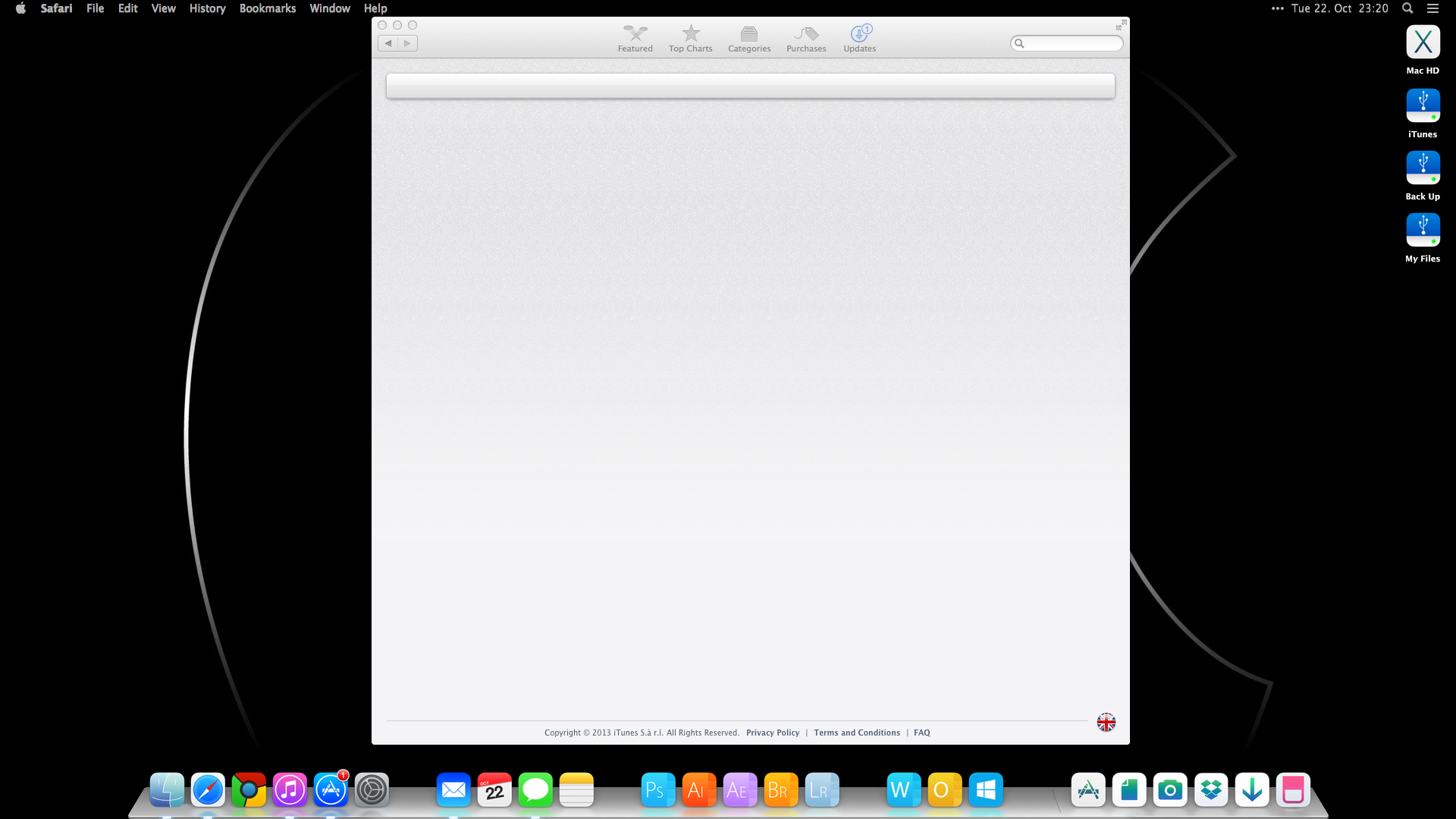The width and height of the screenshot is (1456, 819).
Task: Open the Updates section
Action: pyautogui.click(x=859, y=39)
